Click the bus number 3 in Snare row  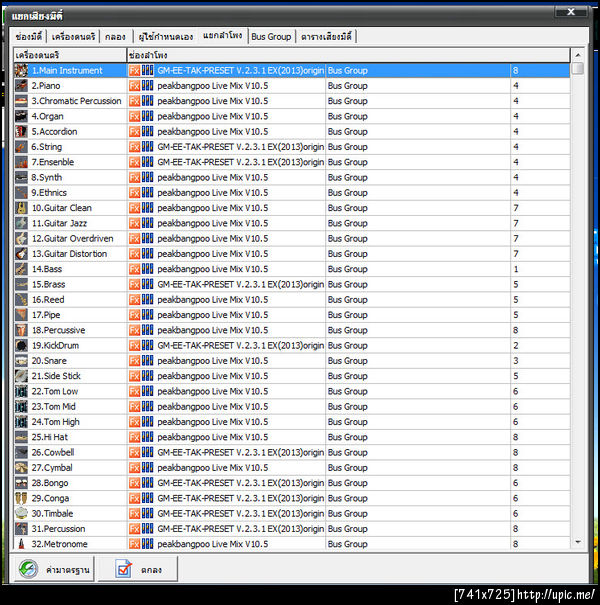pos(516,361)
